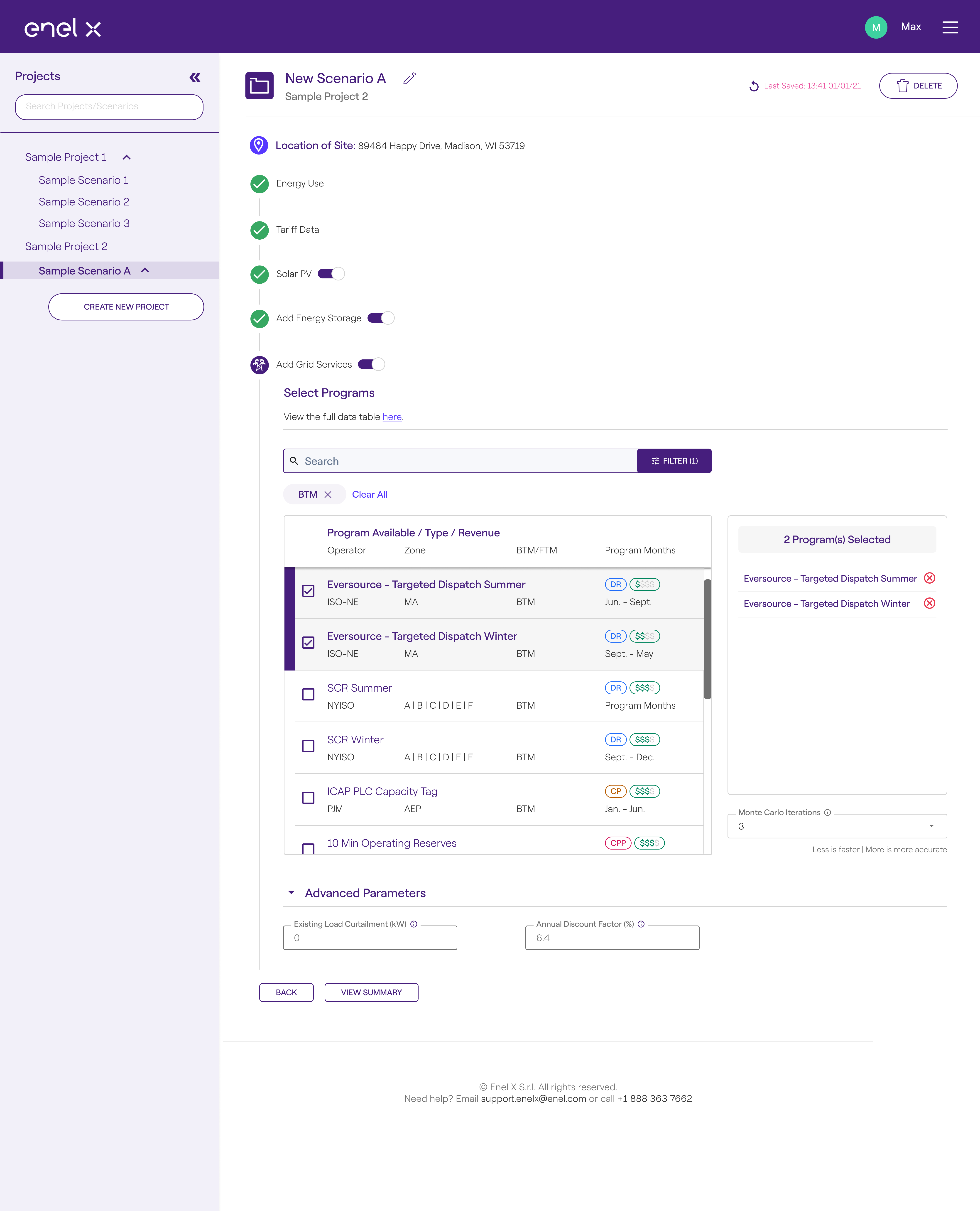This screenshot has width=980, height=1211.
Task: Click the SCR Summer program title
Action: [360, 688]
